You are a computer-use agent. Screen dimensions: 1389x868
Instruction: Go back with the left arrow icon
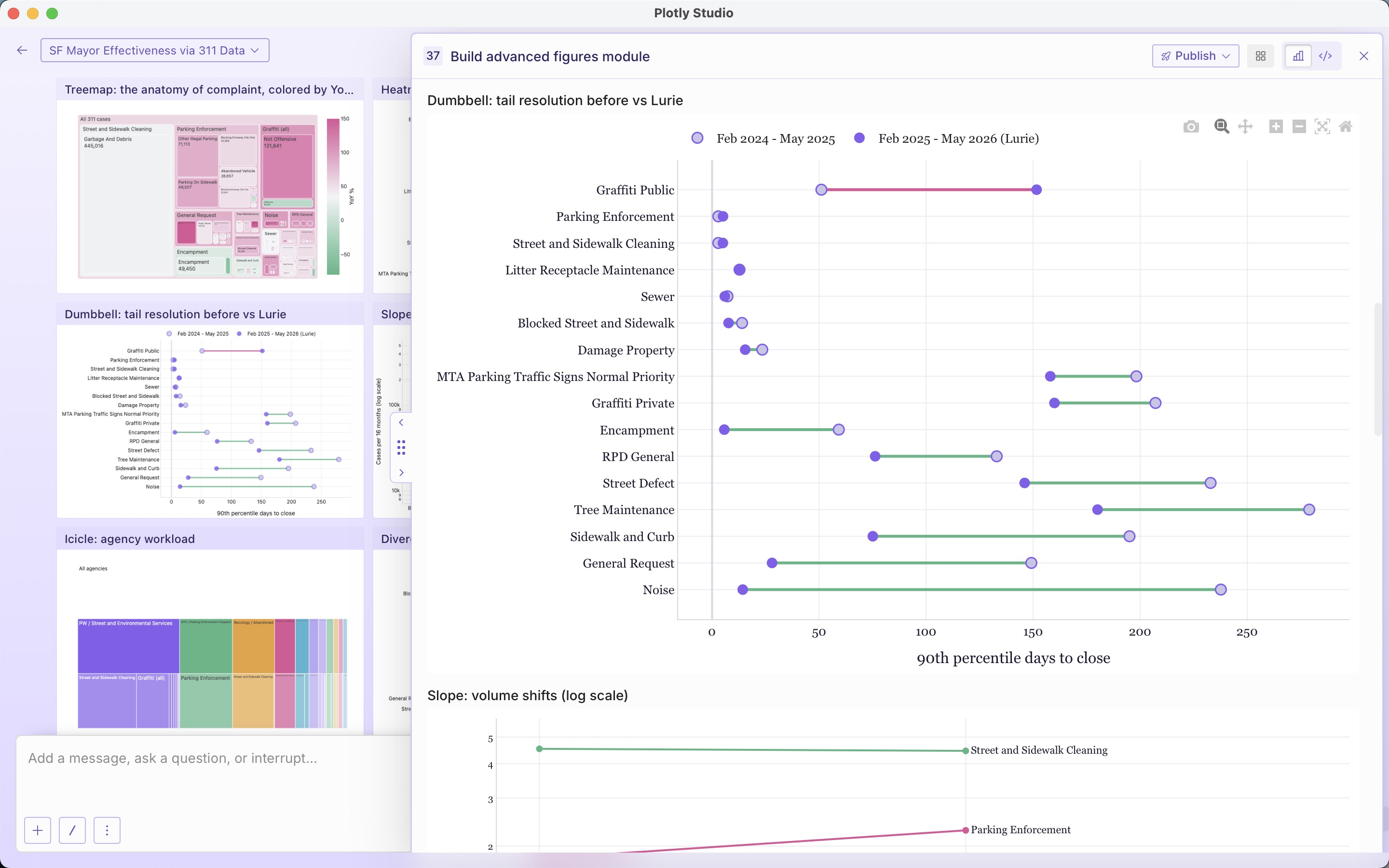[x=22, y=51]
